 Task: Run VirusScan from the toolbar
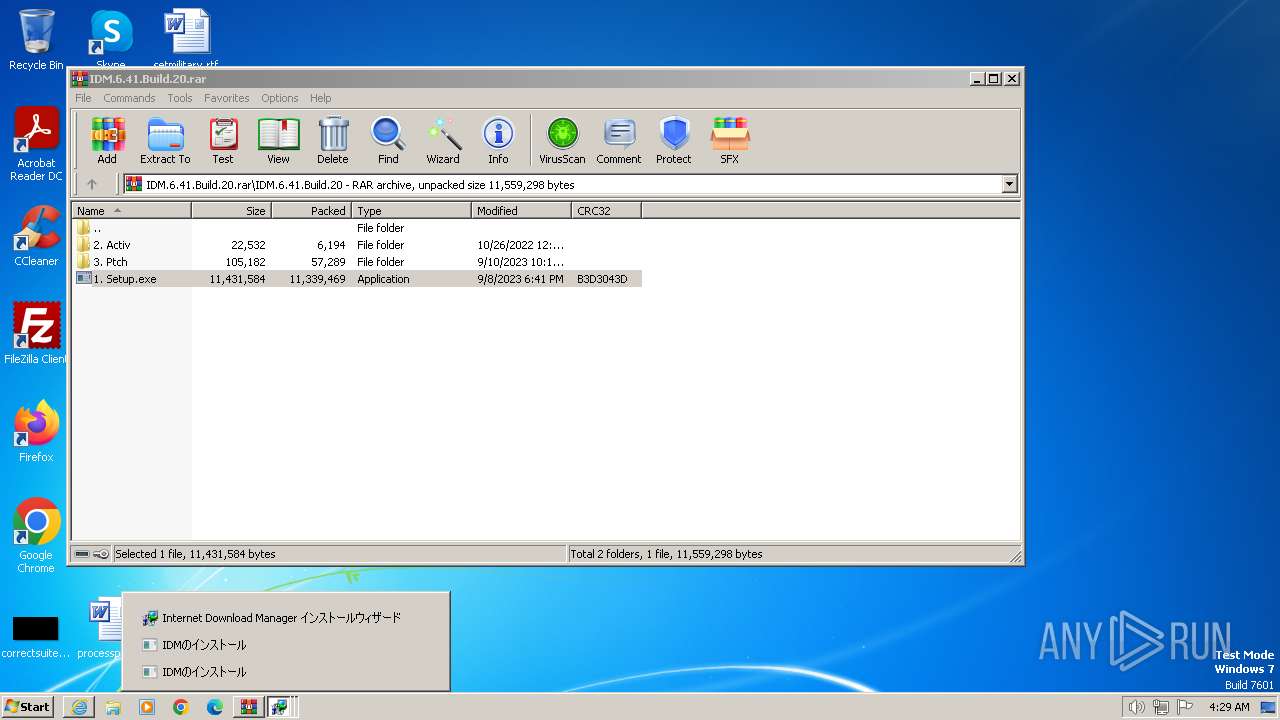click(562, 140)
